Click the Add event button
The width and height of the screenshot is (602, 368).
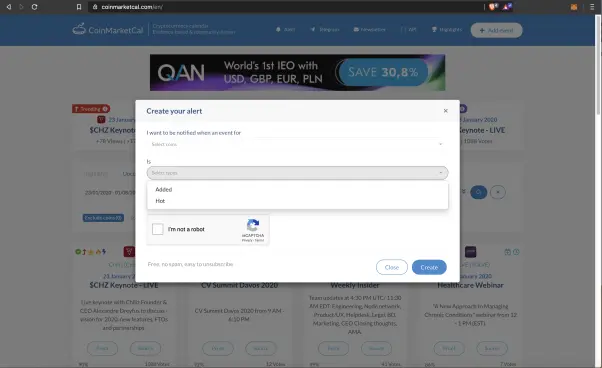coord(496,30)
